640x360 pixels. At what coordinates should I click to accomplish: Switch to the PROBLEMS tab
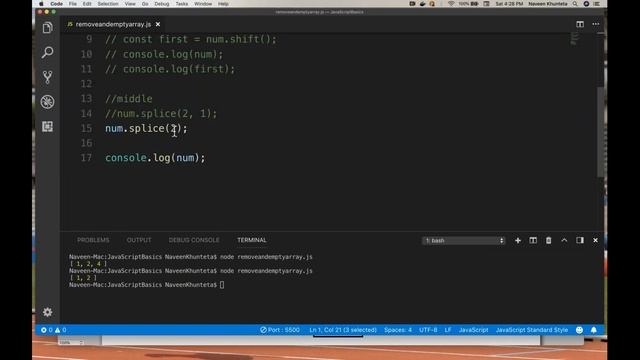click(x=93, y=240)
